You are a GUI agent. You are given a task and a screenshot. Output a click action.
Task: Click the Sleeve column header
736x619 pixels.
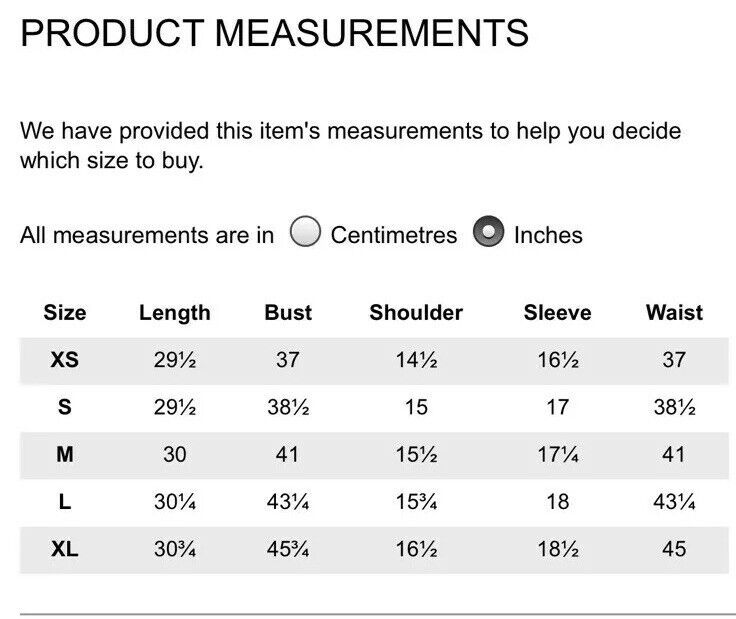[x=558, y=313]
